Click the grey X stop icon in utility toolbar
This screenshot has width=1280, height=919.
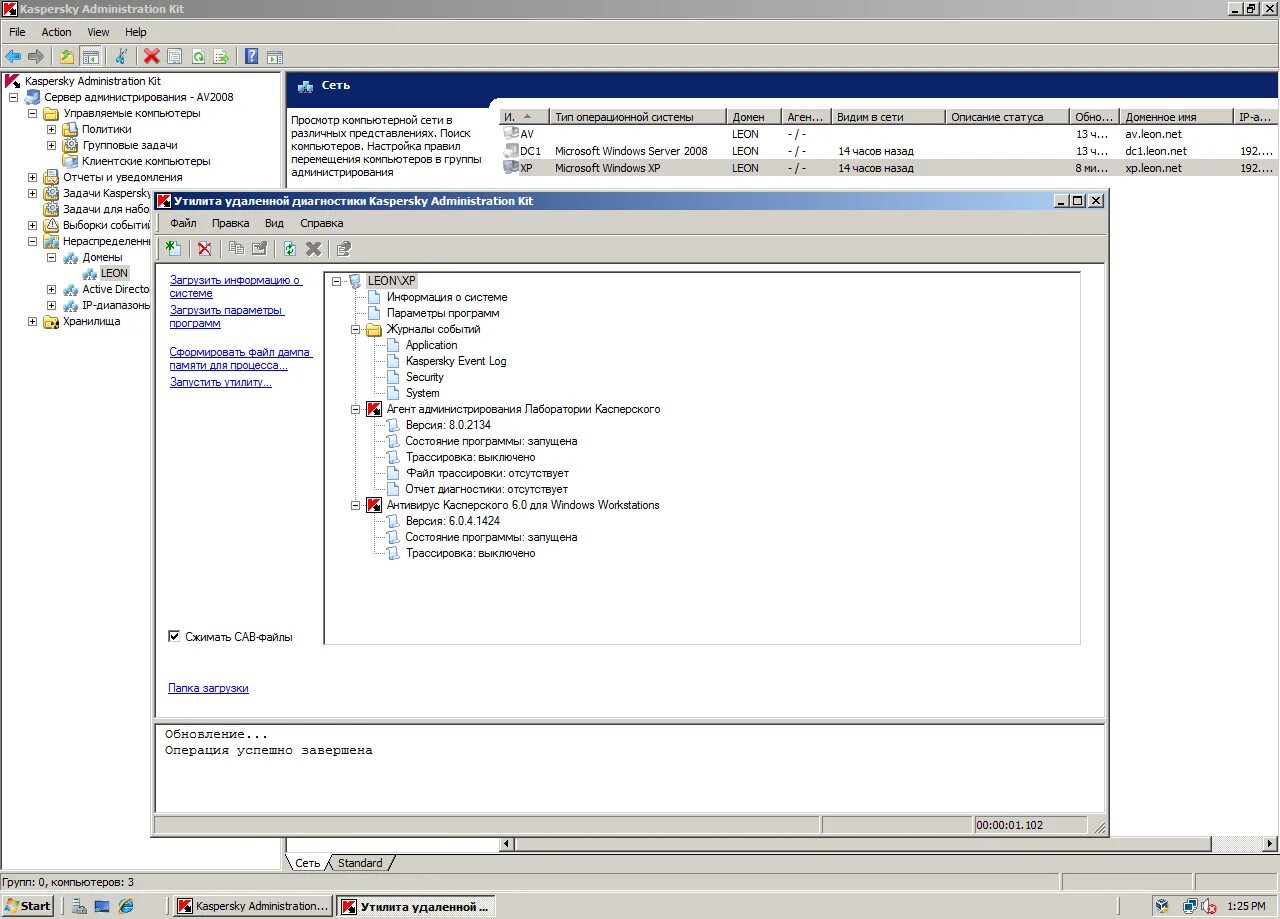(313, 248)
